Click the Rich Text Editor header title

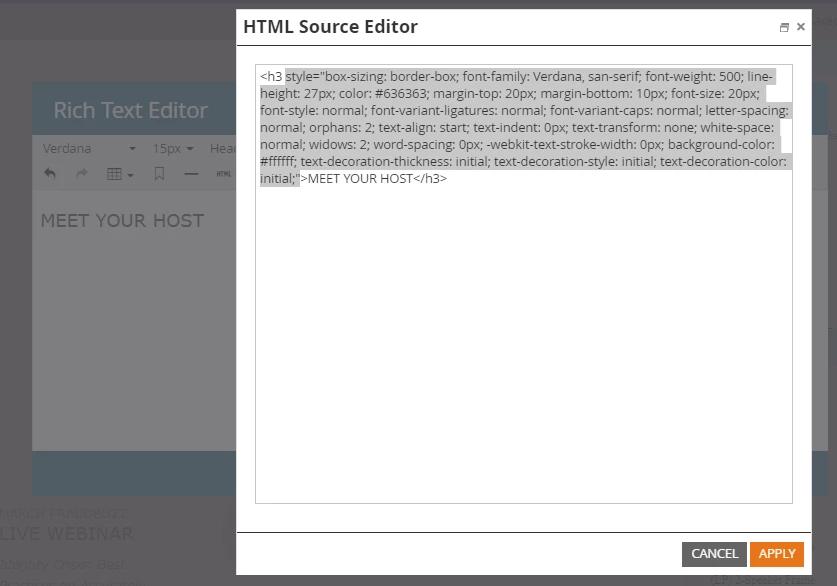click(131, 110)
